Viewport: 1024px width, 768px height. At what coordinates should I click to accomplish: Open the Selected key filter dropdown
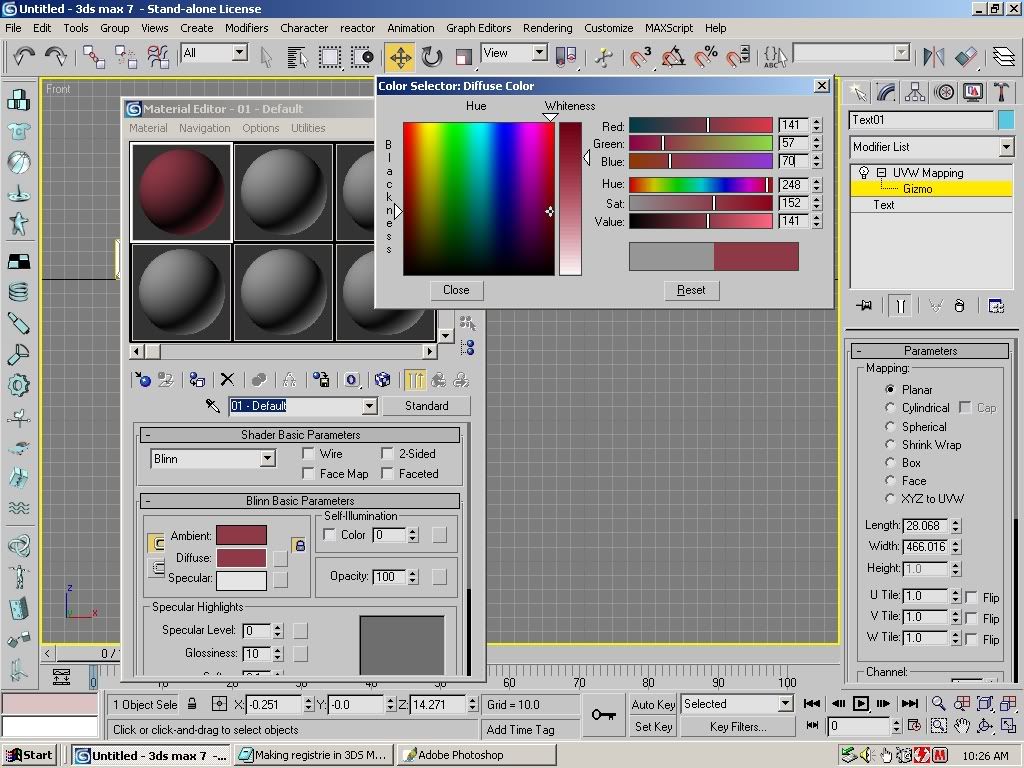(786, 704)
